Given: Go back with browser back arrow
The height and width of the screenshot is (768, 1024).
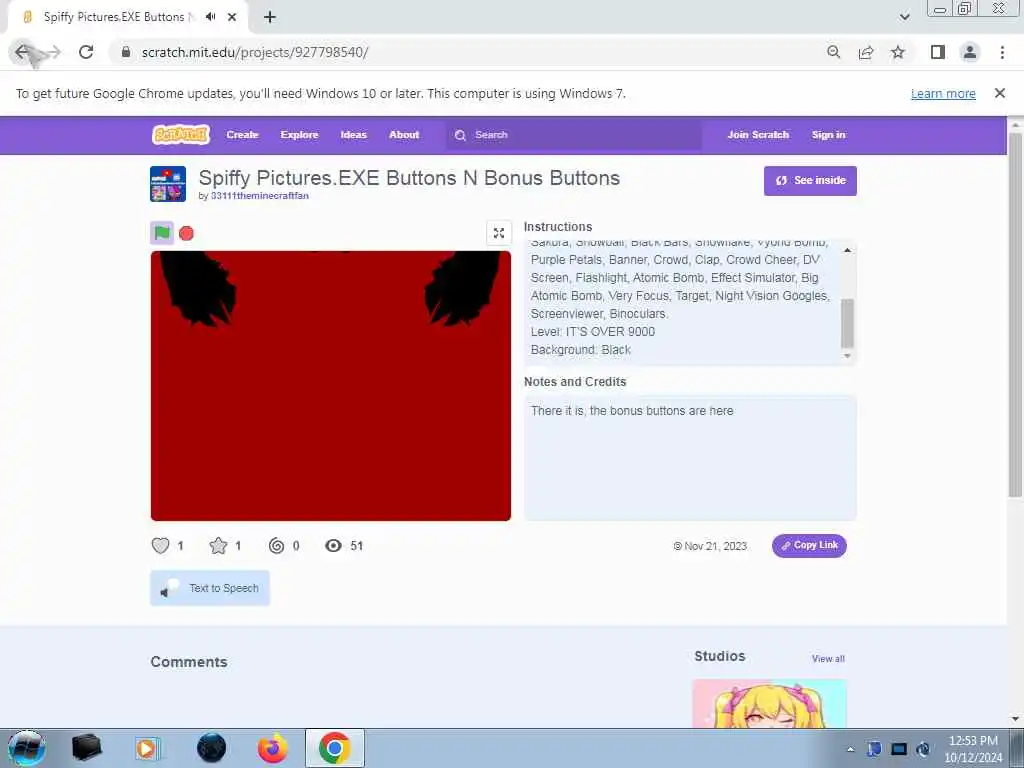Looking at the screenshot, I should 23,52.
